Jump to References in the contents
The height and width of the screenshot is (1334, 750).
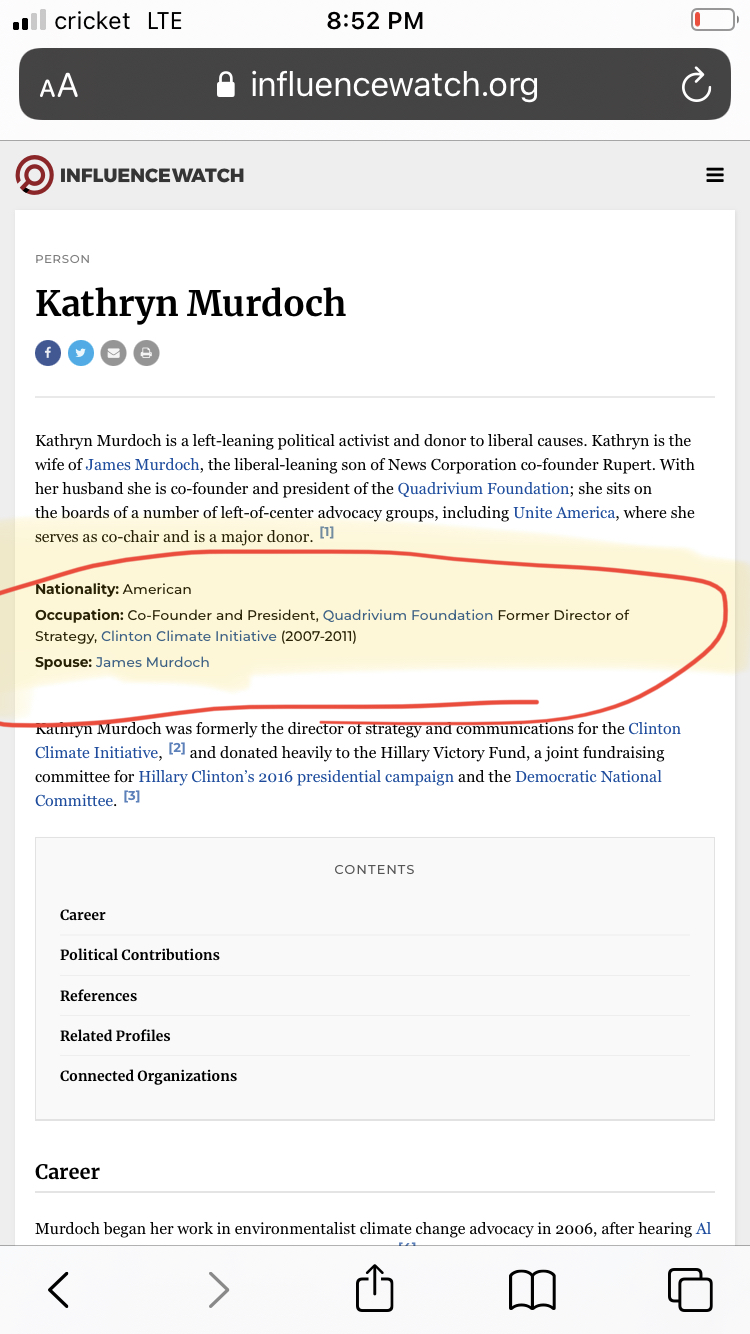[99, 996]
